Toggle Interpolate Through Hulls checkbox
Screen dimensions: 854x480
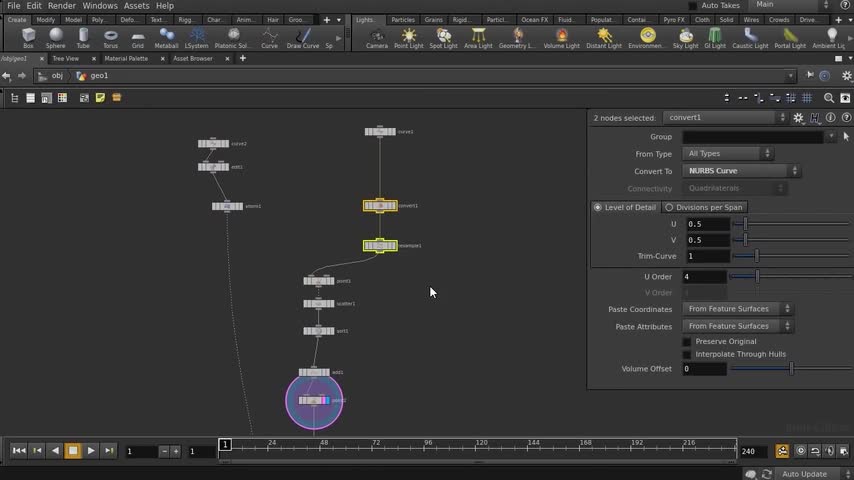(x=687, y=355)
